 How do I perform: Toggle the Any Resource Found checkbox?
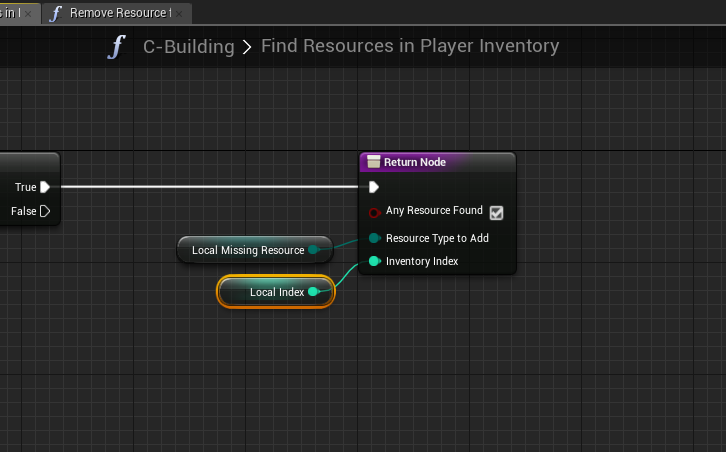tap(496, 212)
